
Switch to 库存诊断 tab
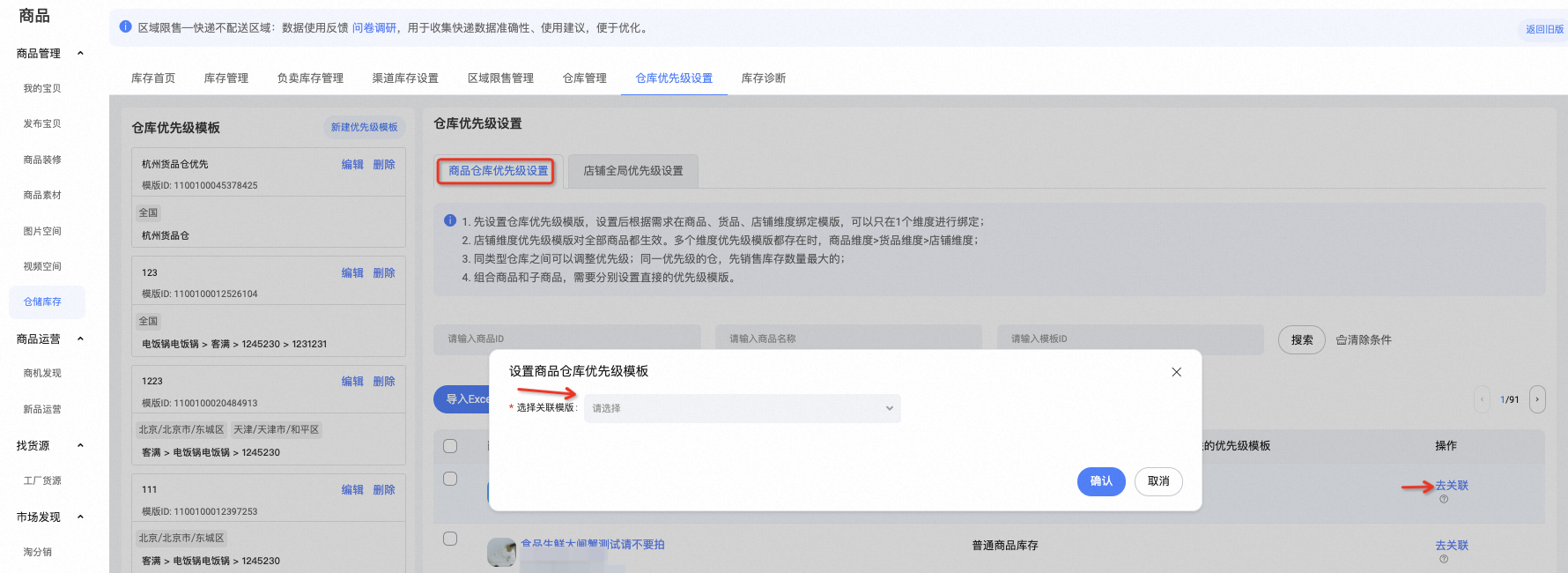coord(764,78)
